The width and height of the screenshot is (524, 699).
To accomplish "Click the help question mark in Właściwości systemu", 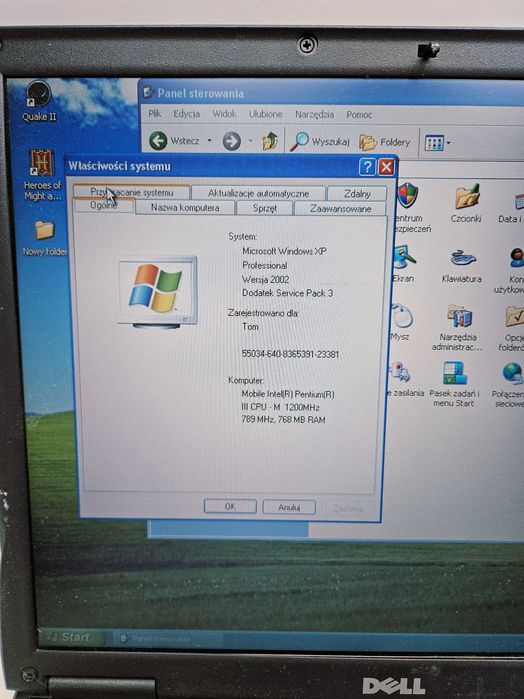I will [x=367, y=167].
